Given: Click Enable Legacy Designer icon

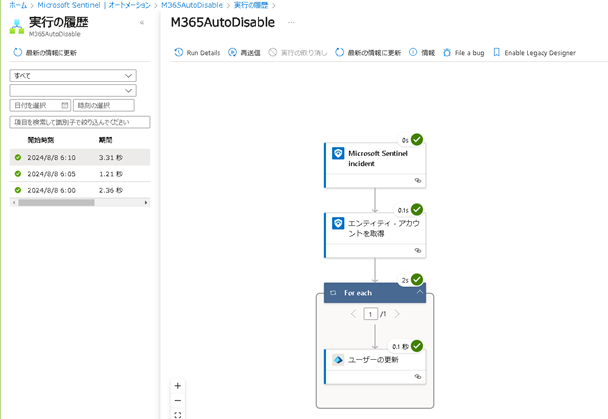Looking at the screenshot, I should 496,52.
